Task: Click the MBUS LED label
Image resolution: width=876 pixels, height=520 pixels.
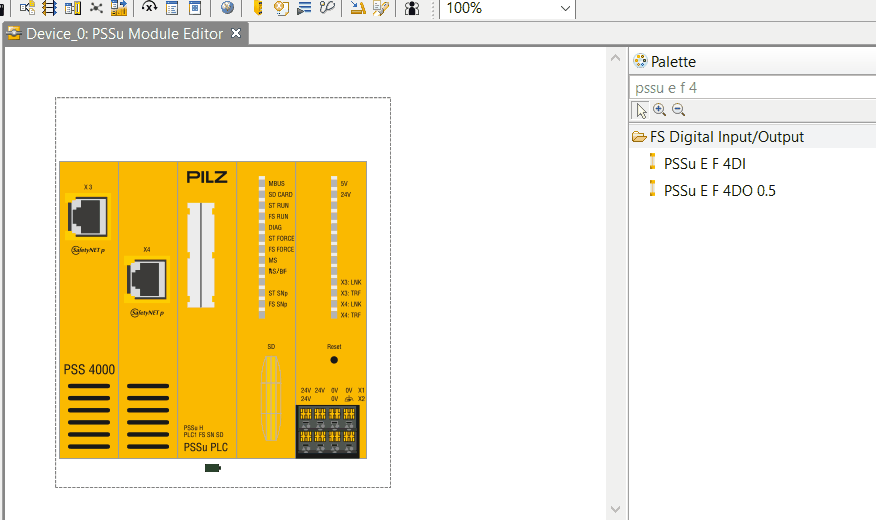Action: point(277,184)
